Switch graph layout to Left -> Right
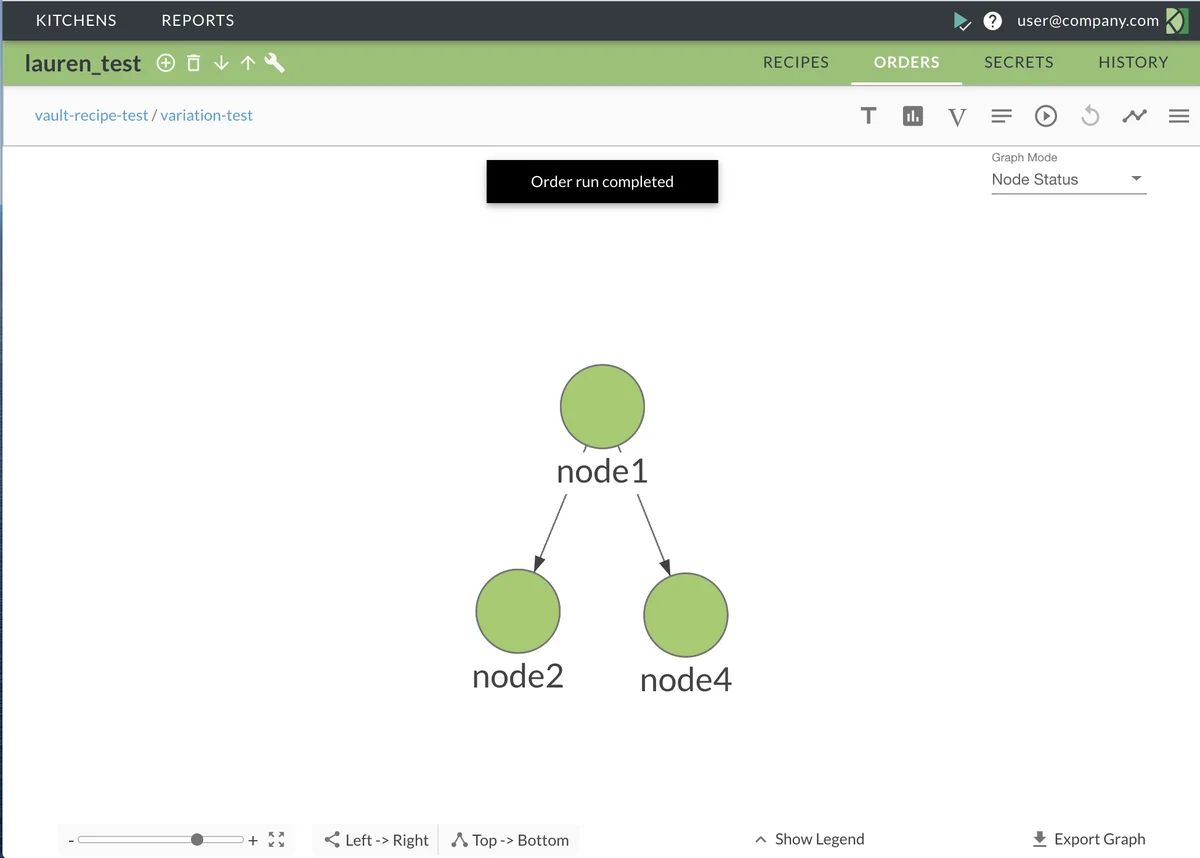 click(x=376, y=840)
